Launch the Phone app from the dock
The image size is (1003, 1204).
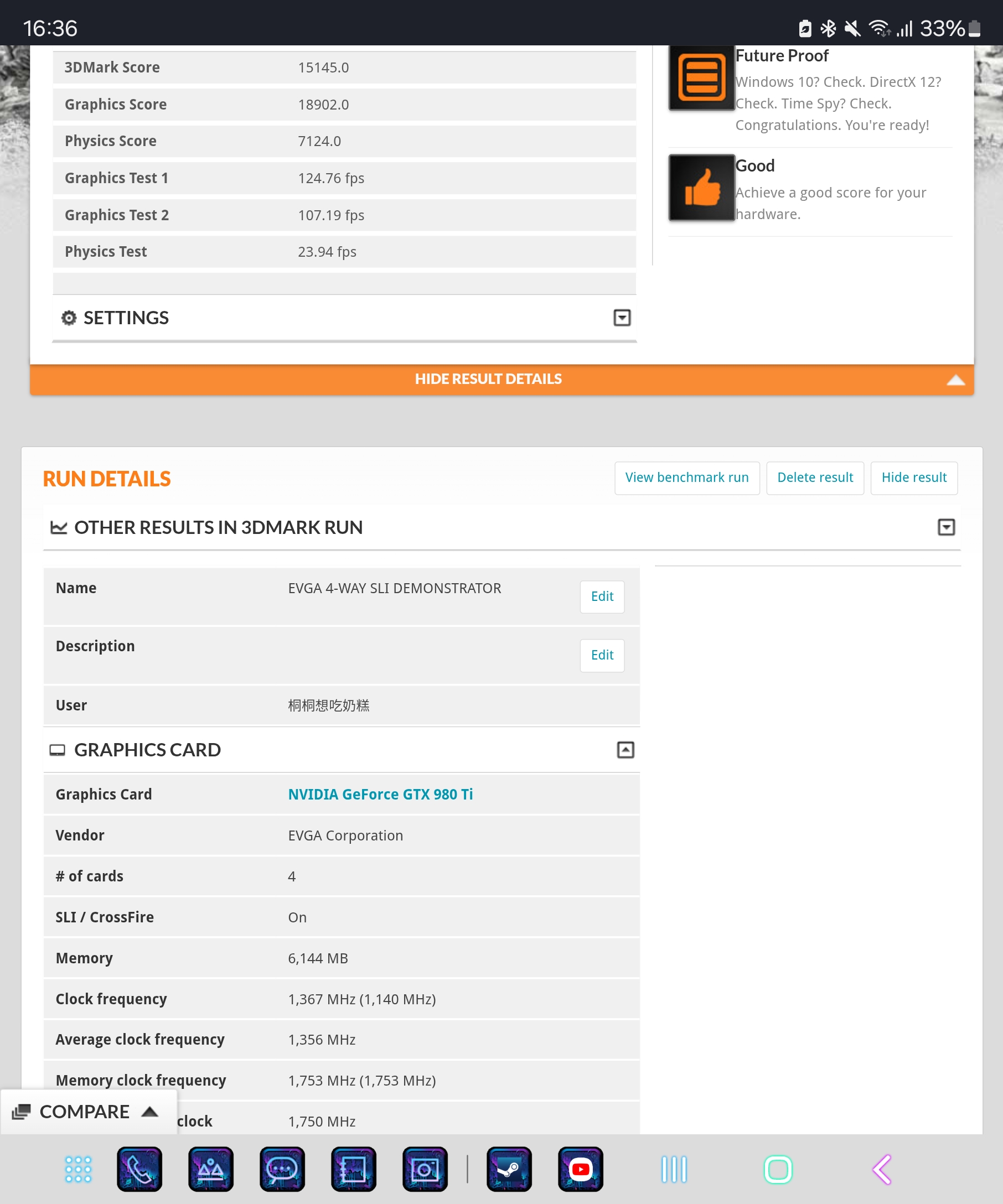[x=139, y=1170]
